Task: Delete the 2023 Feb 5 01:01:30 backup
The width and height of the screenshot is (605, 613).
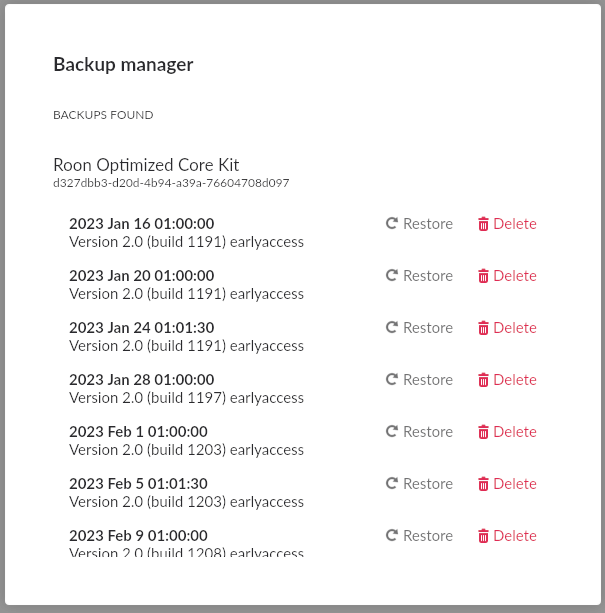Action: coord(507,484)
